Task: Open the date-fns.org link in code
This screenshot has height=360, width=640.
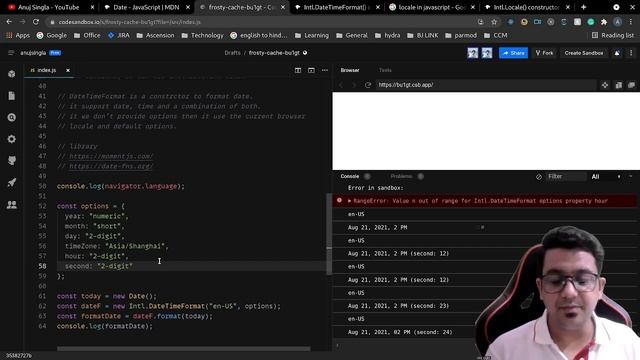Action: [111, 166]
